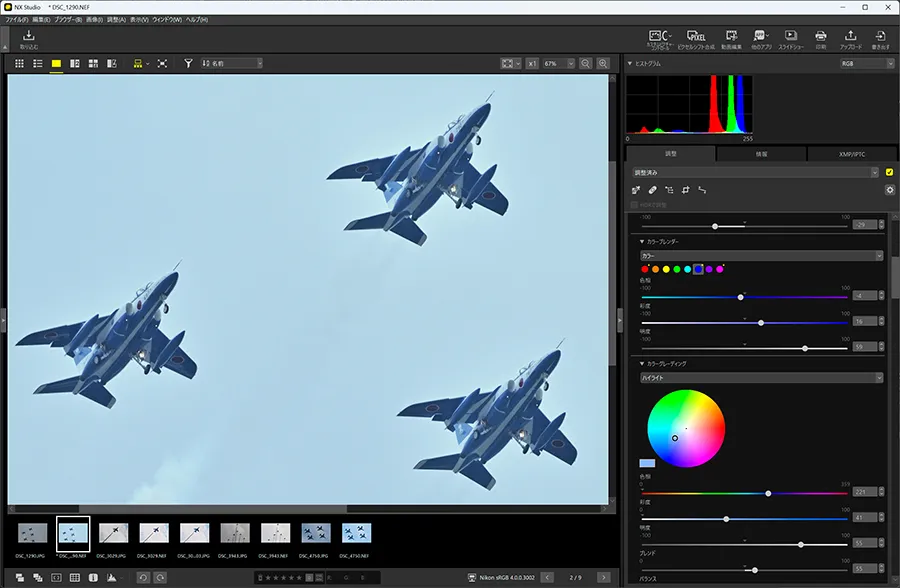This screenshot has height=588, width=900.
Task: Select the DSC_4750.NEF thumbnail
Action: [357, 533]
